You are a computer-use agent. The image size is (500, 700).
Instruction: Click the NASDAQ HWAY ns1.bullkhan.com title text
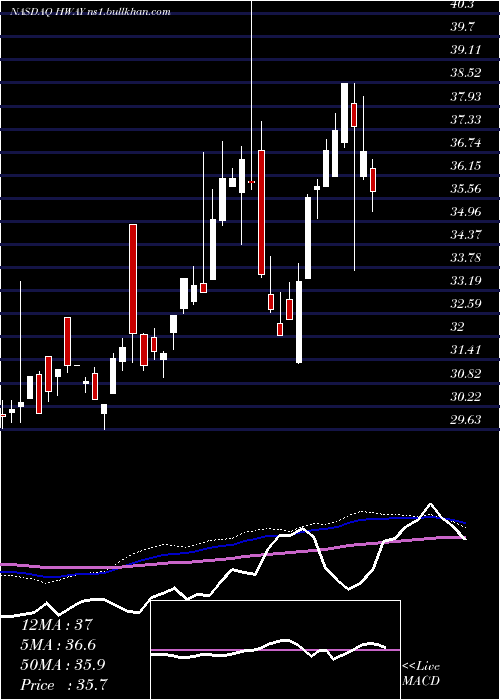click(x=90, y=12)
